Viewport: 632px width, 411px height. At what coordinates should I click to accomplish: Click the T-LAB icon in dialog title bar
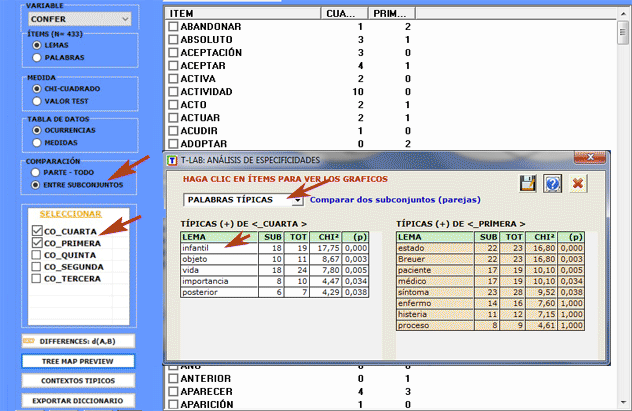tap(172, 159)
